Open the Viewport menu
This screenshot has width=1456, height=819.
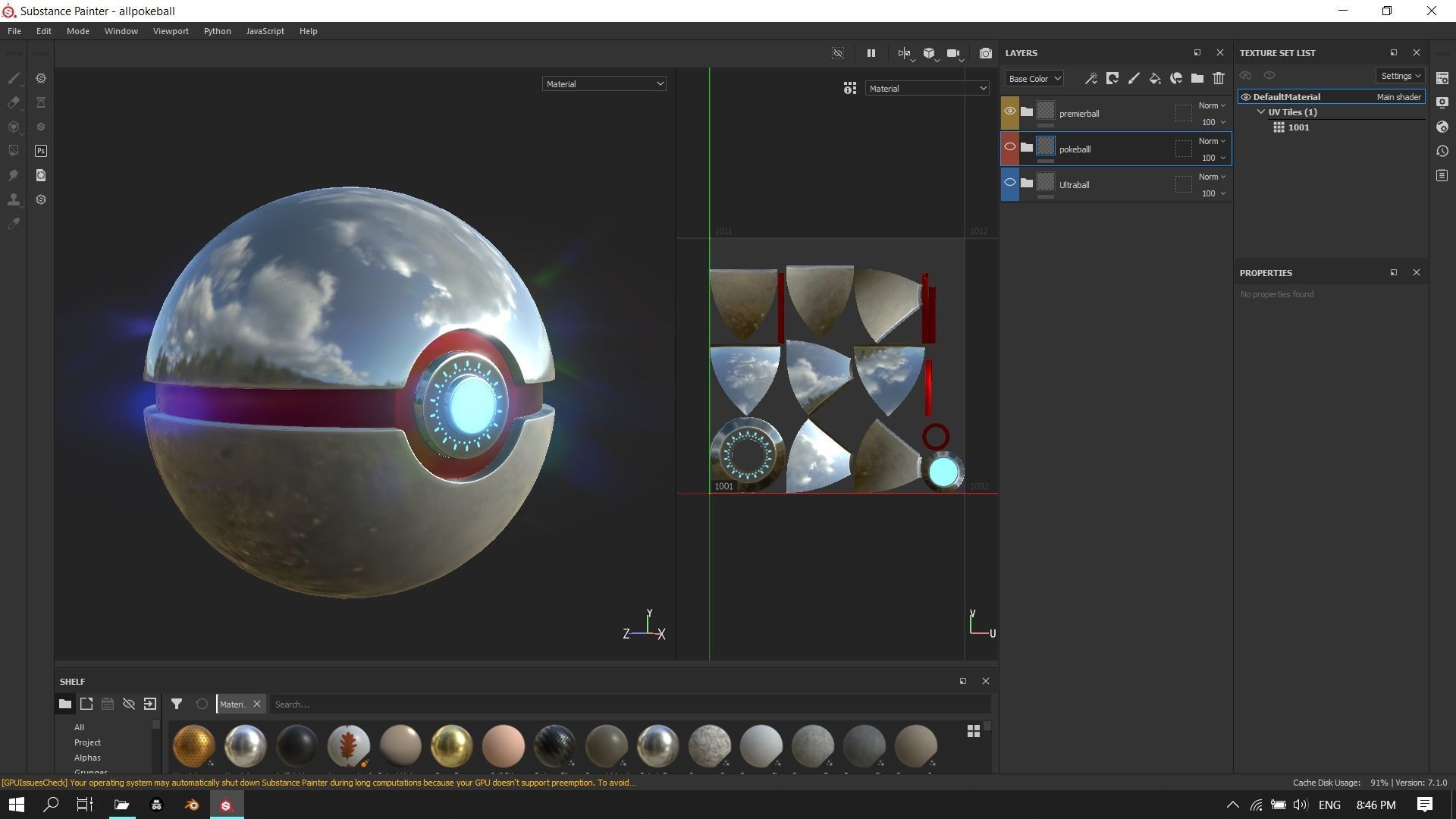point(171,31)
